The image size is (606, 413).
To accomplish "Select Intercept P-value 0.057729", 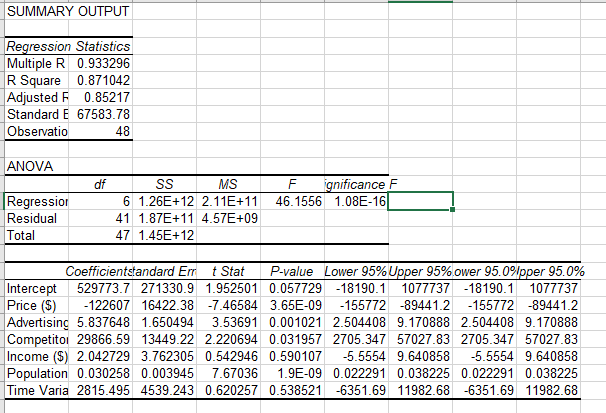I will click(293, 288).
